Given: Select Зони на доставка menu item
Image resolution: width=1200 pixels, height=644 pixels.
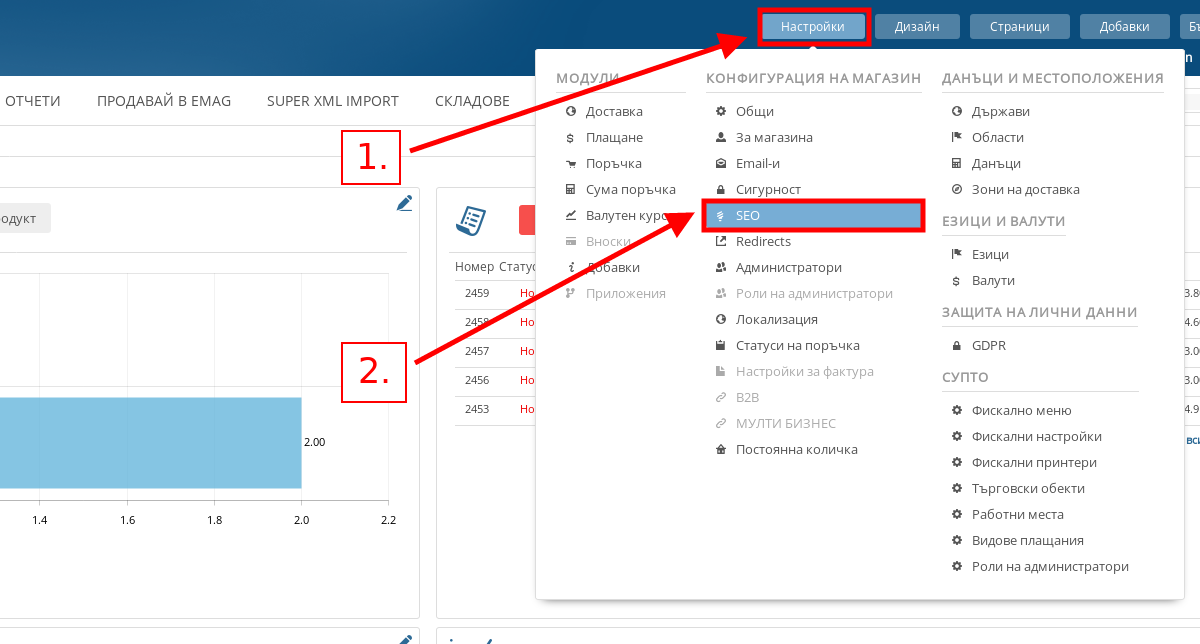Looking at the screenshot, I should [1025, 190].
